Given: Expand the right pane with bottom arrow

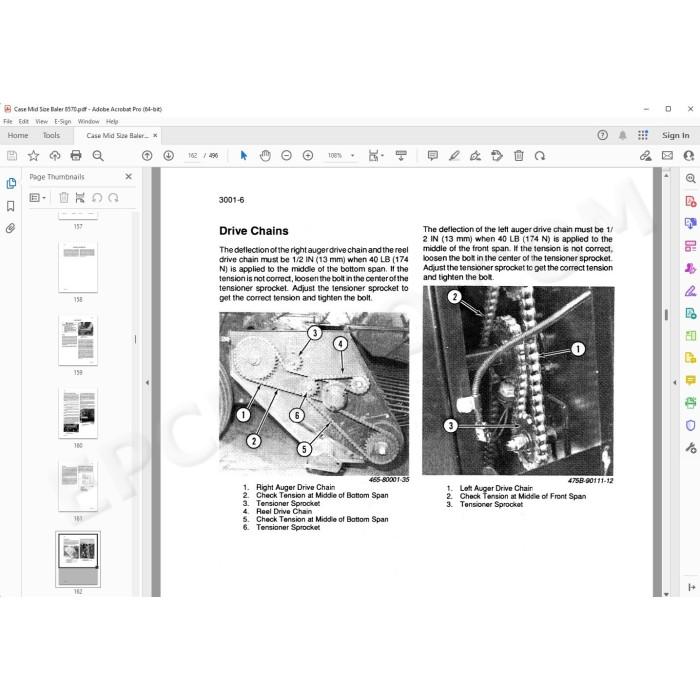Looking at the screenshot, I should pos(692,587).
